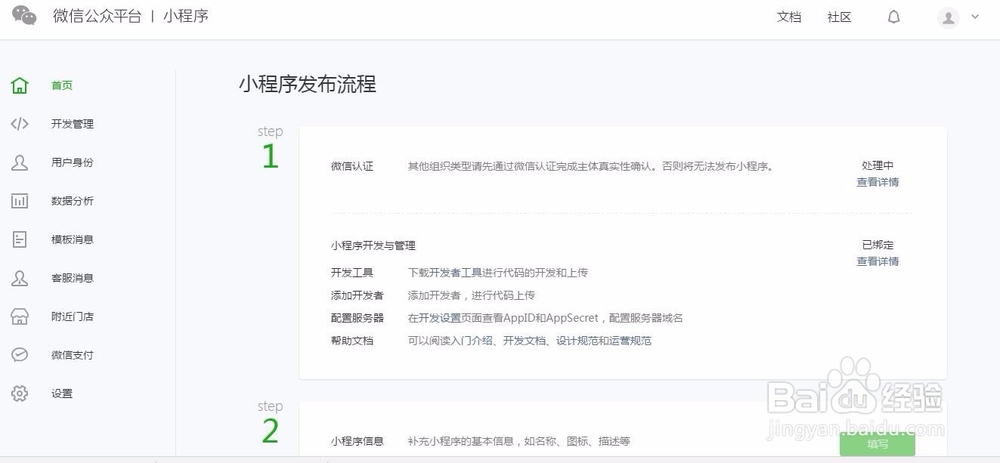Open the 开发管理 sidebar menu
The height and width of the screenshot is (463, 1000).
point(72,124)
